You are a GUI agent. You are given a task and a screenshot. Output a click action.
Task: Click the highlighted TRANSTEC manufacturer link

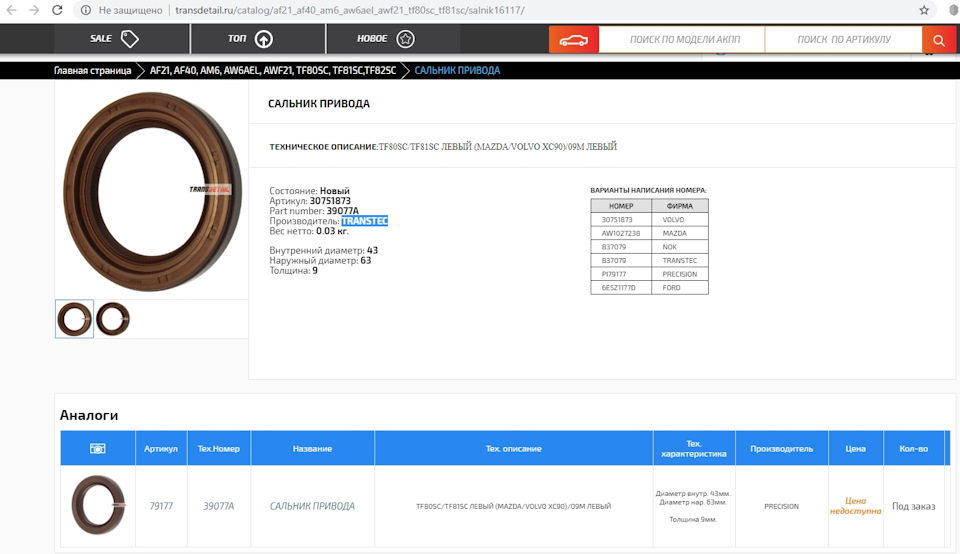(364, 221)
